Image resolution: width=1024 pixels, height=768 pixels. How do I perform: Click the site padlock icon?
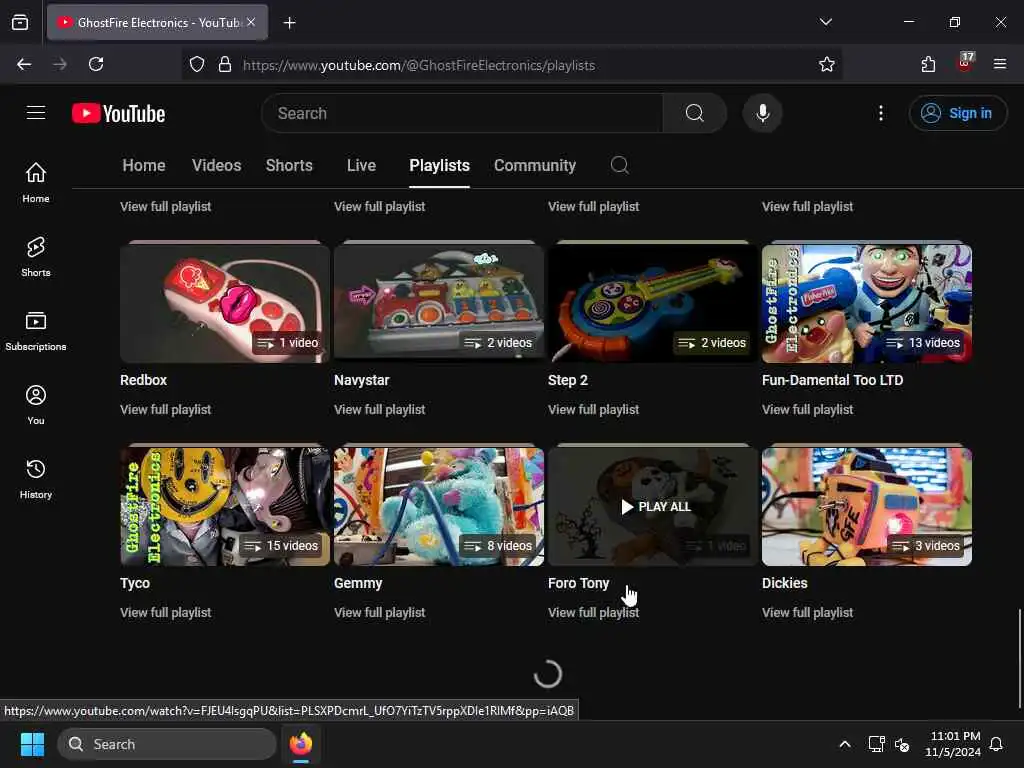tap(225, 64)
